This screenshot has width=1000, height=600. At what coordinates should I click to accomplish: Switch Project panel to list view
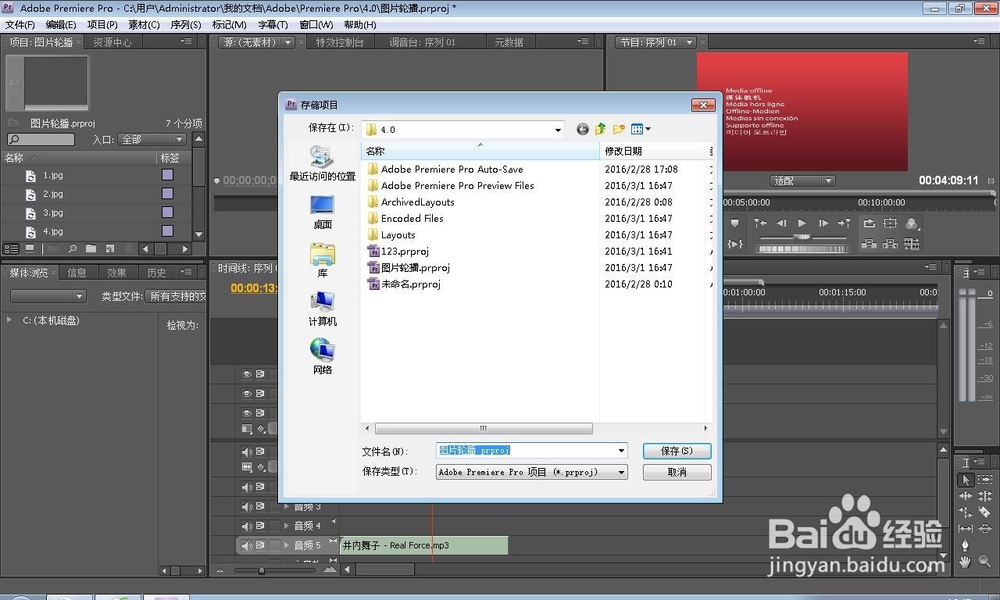coord(11,249)
